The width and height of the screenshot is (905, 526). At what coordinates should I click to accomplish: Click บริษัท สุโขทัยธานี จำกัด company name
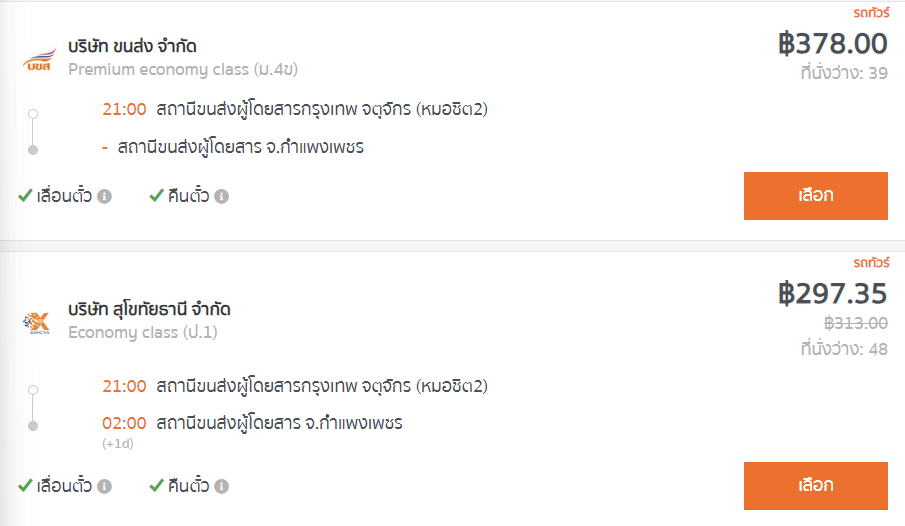[x=149, y=309]
